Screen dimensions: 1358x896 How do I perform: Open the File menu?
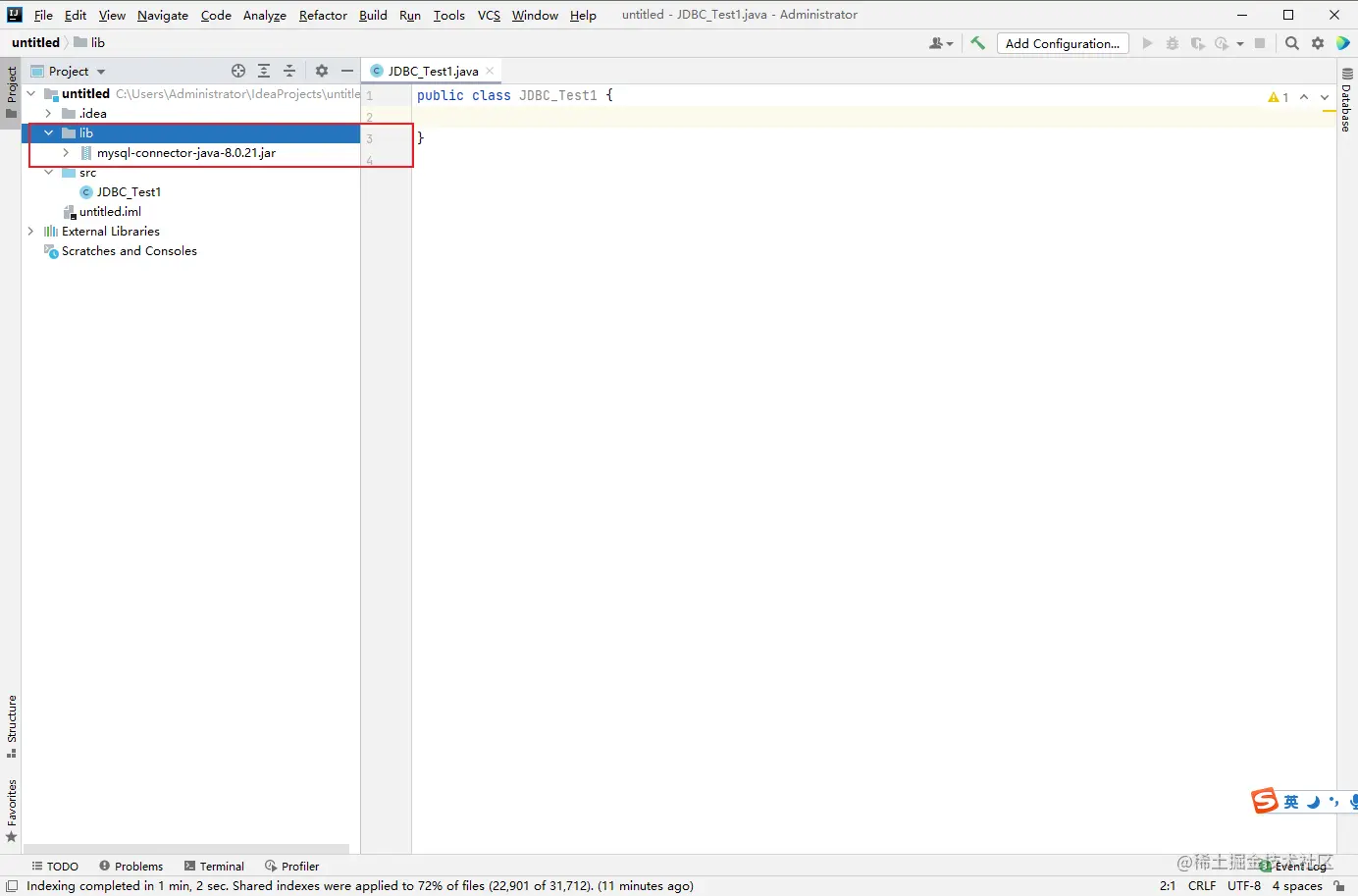[43, 15]
